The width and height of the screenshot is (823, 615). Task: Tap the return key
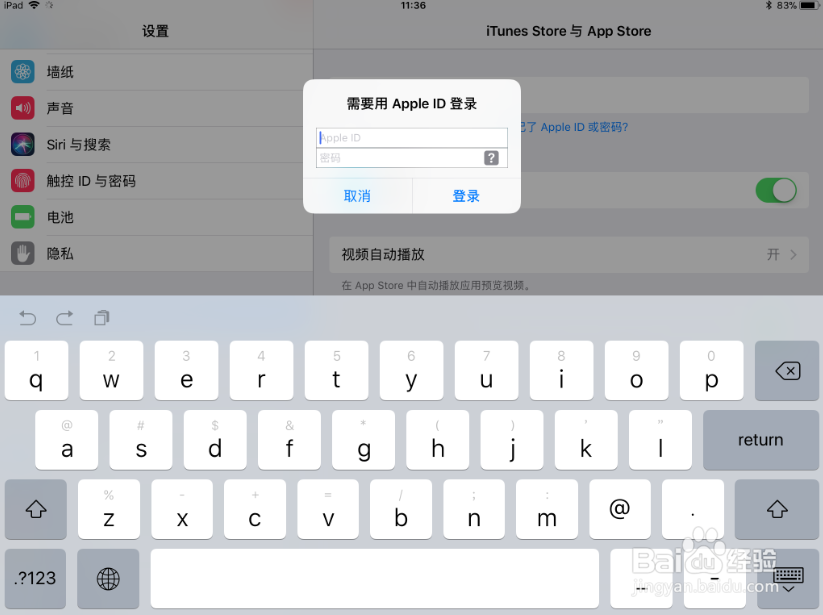761,440
